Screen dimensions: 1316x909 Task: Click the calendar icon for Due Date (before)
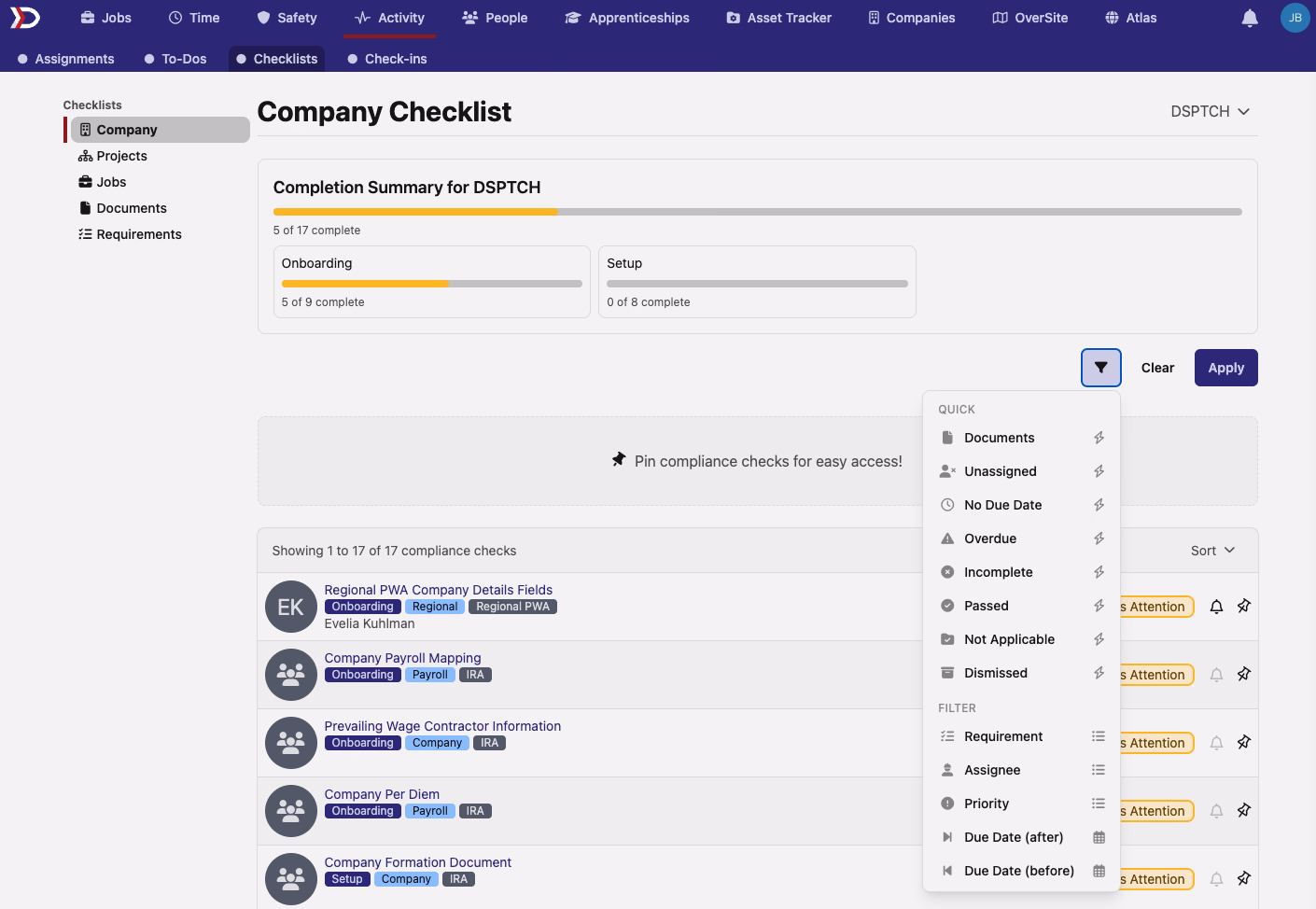[1099, 871]
